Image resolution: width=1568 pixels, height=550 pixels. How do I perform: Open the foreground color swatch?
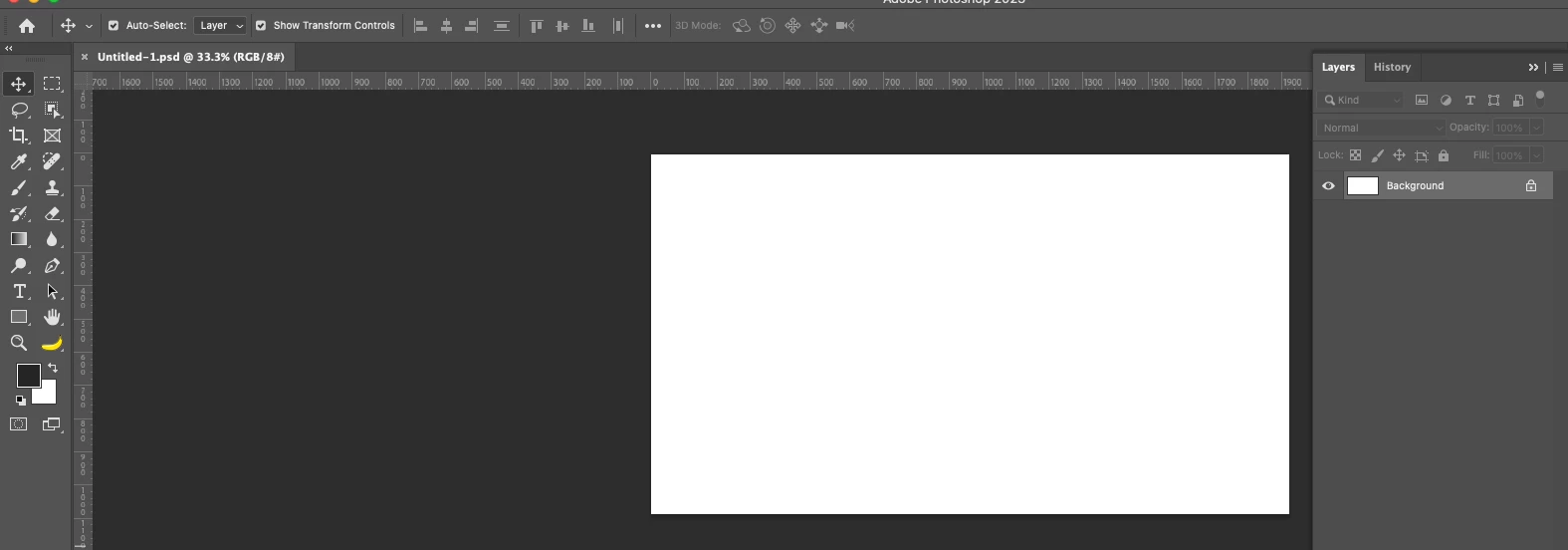[28, 375]
